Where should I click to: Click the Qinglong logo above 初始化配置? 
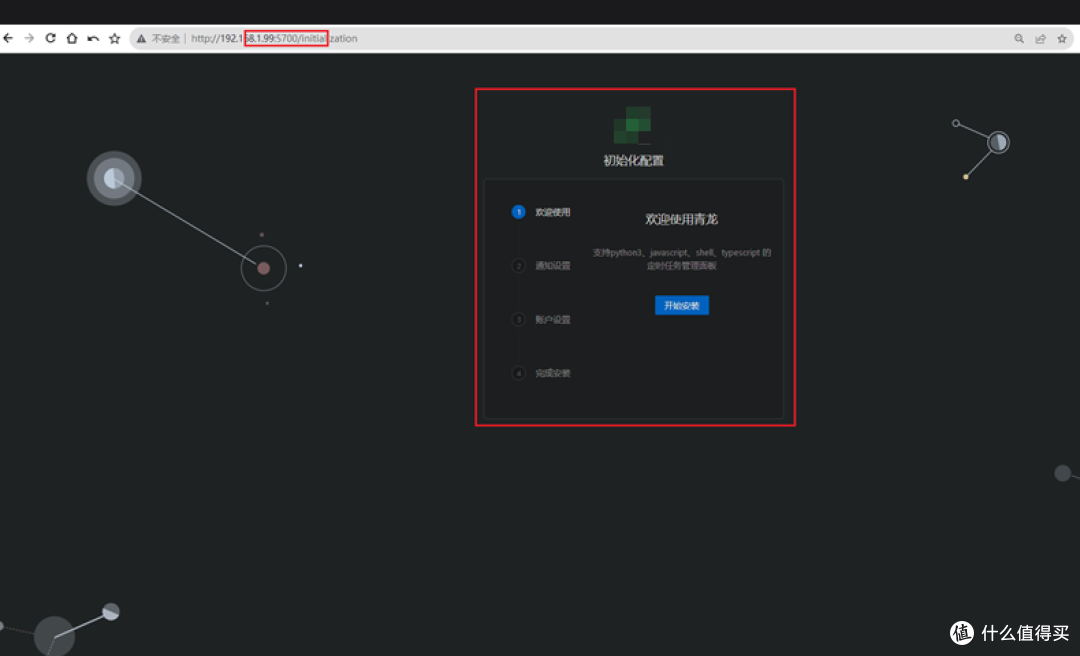point(632,125)
